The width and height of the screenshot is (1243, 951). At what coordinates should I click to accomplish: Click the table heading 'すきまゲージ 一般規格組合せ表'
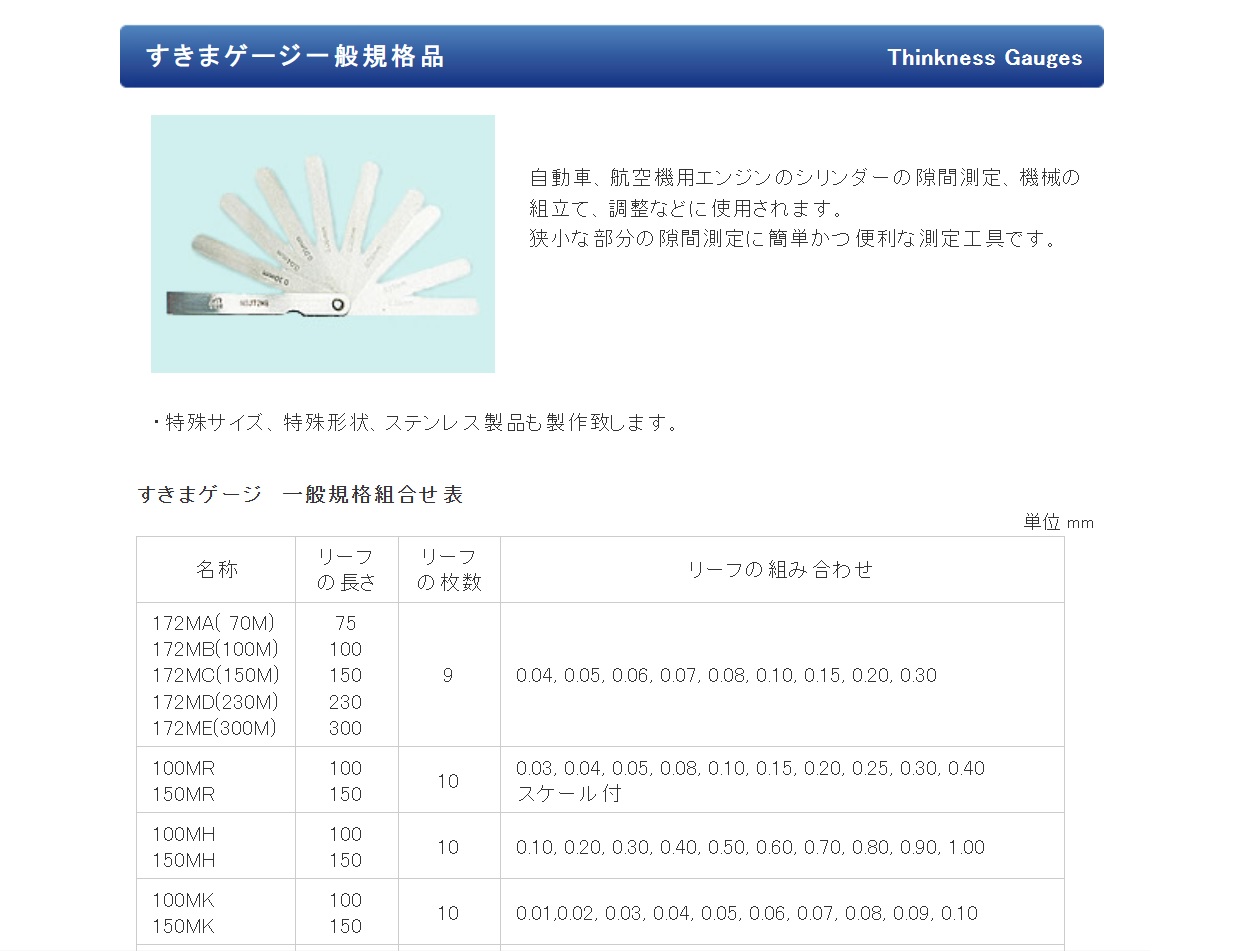tap(300, 495)
